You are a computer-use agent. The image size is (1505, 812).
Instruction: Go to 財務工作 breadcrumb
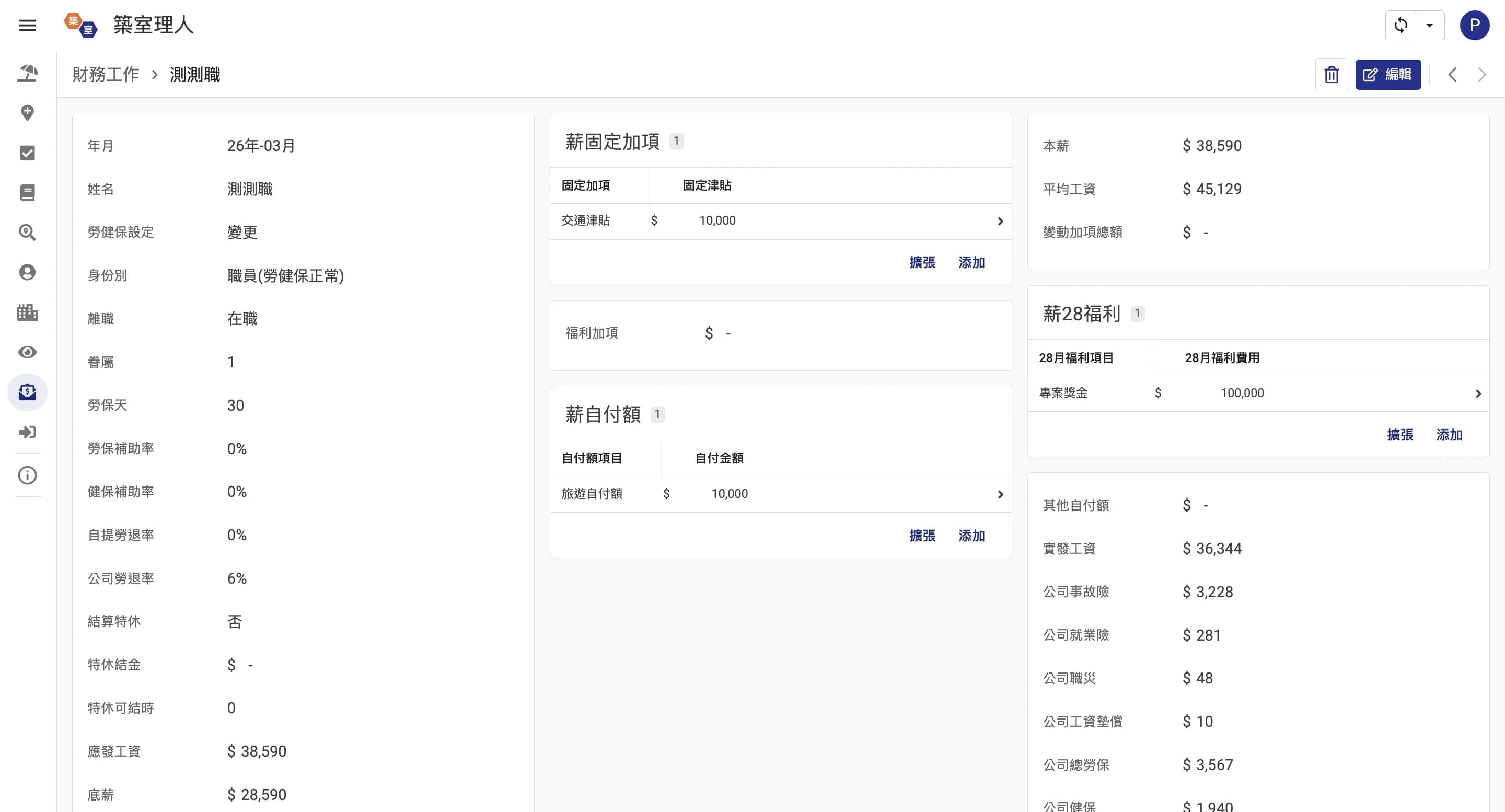(x=106, y=75)
